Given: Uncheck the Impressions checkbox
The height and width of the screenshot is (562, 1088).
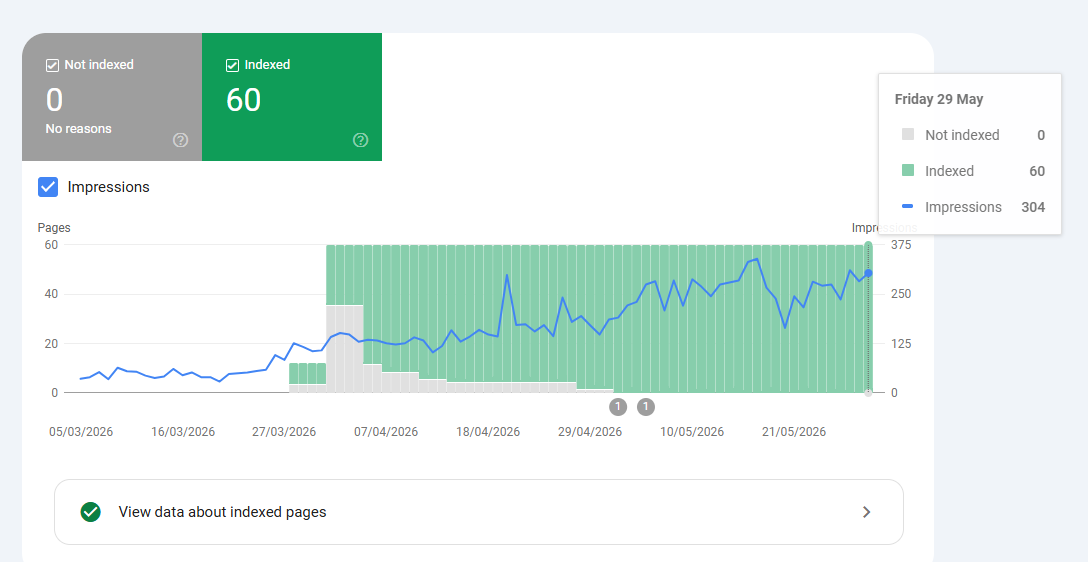Looking at the screenshot, I should (48, 187).
